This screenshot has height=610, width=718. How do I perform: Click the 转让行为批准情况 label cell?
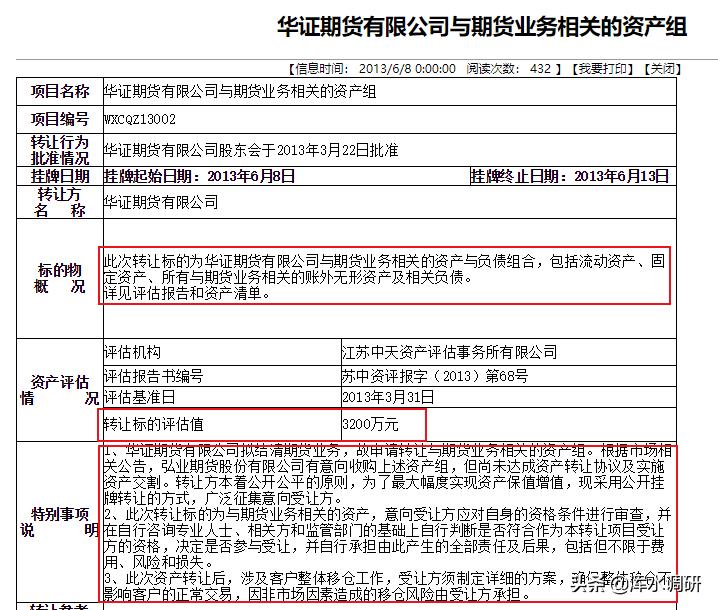tap(60, 150)
